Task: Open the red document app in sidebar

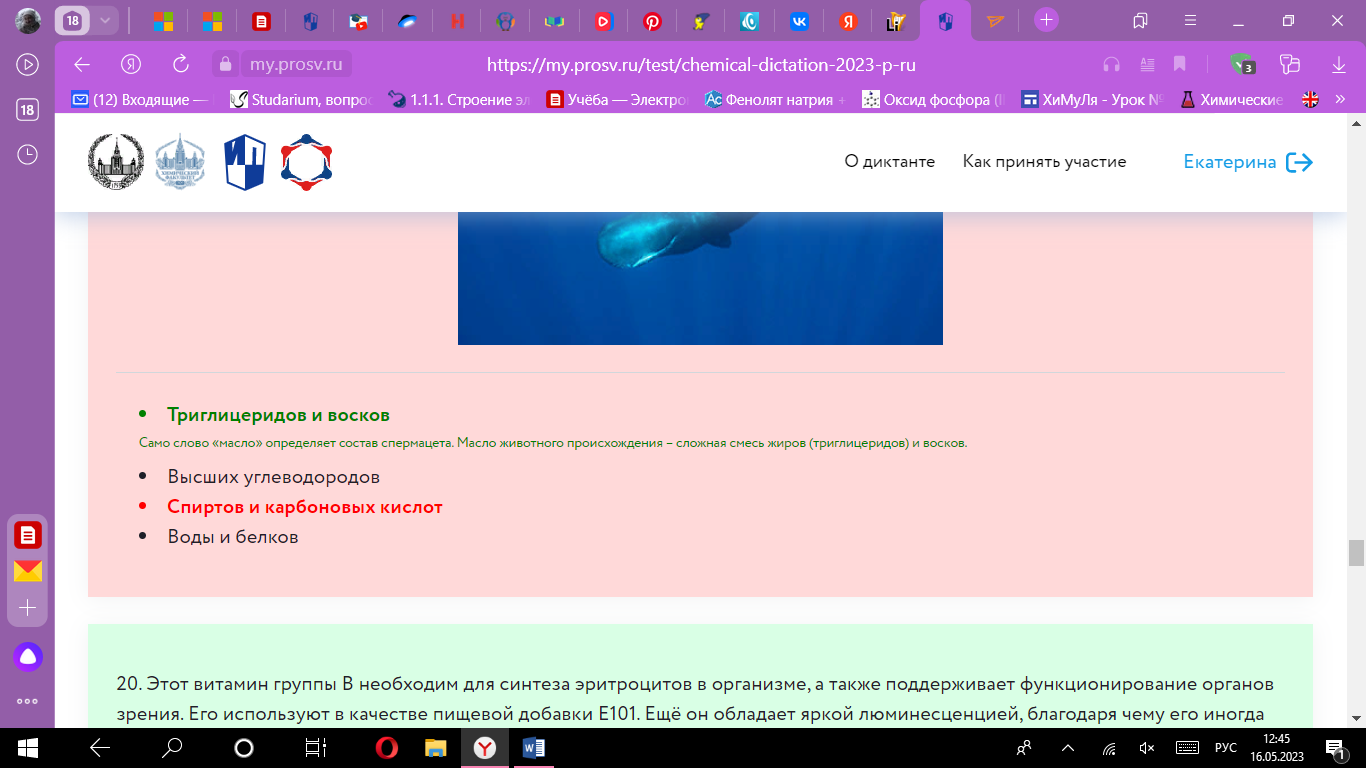Action: click(x=28, y=535)
